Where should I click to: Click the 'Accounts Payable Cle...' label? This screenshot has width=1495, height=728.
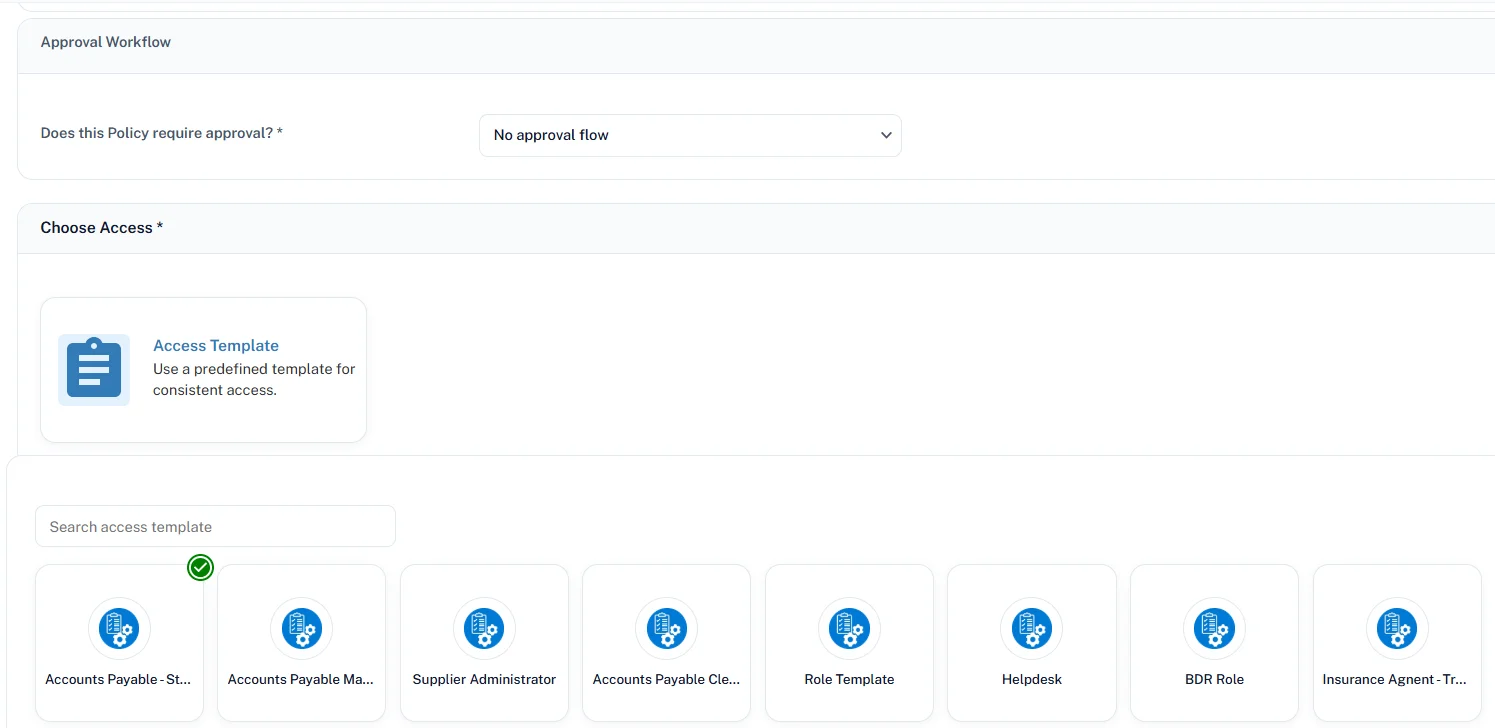pyautogui.click(x=666, y=679)
